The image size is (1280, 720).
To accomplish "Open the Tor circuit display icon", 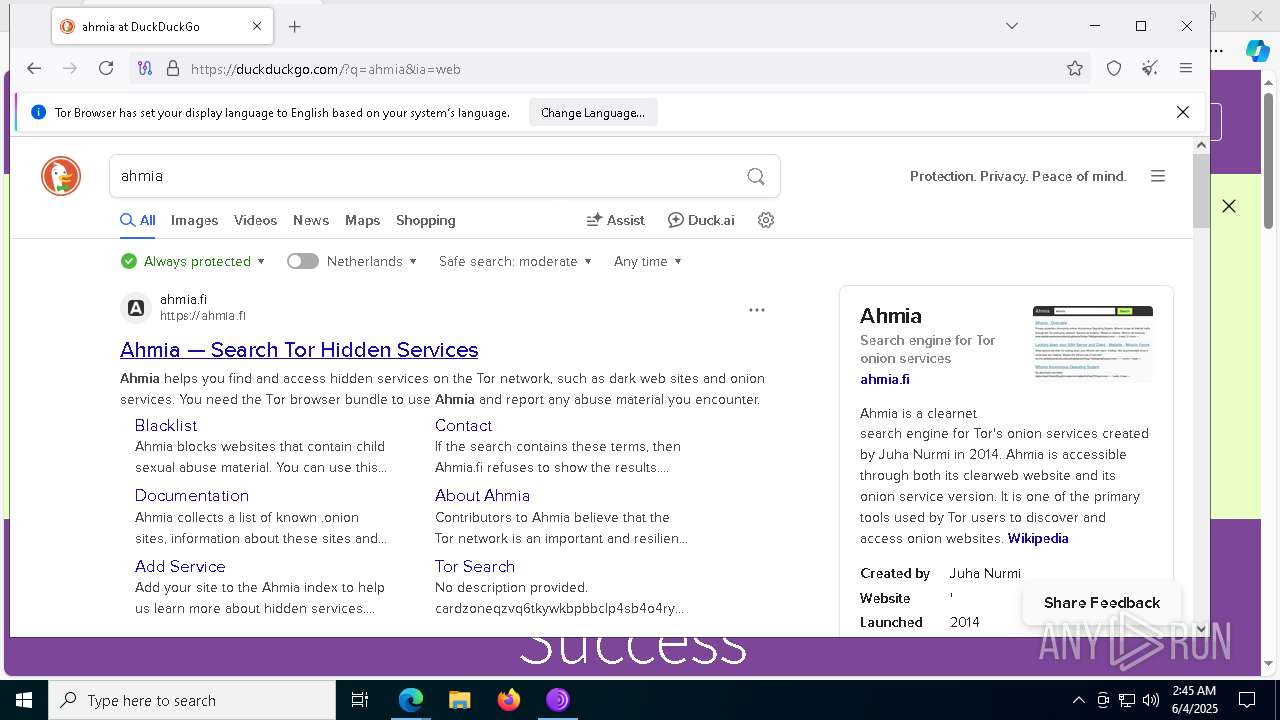I will (x=145, y=68).
